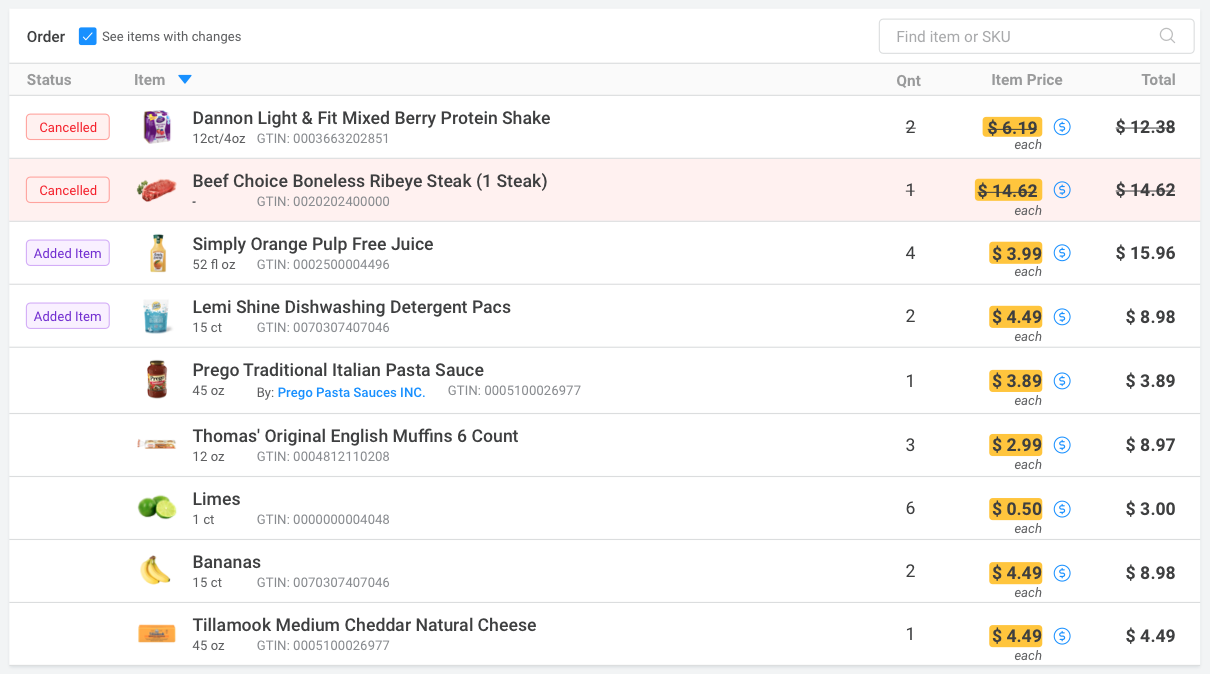Click the highlighted $ 0.50 Limes price
Image resolution: width=1210 pixels, height=674 pixels.
tap(1016, 509)
